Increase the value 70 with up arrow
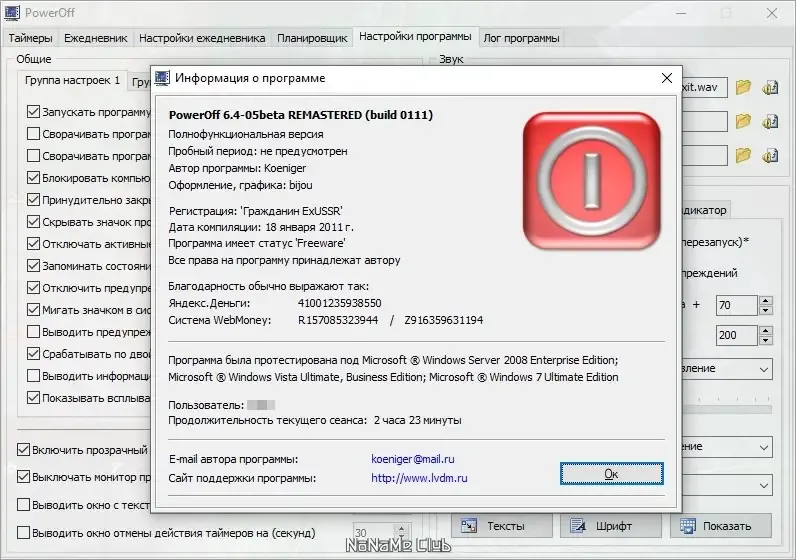The image size is (796, 560). point(766,300)
